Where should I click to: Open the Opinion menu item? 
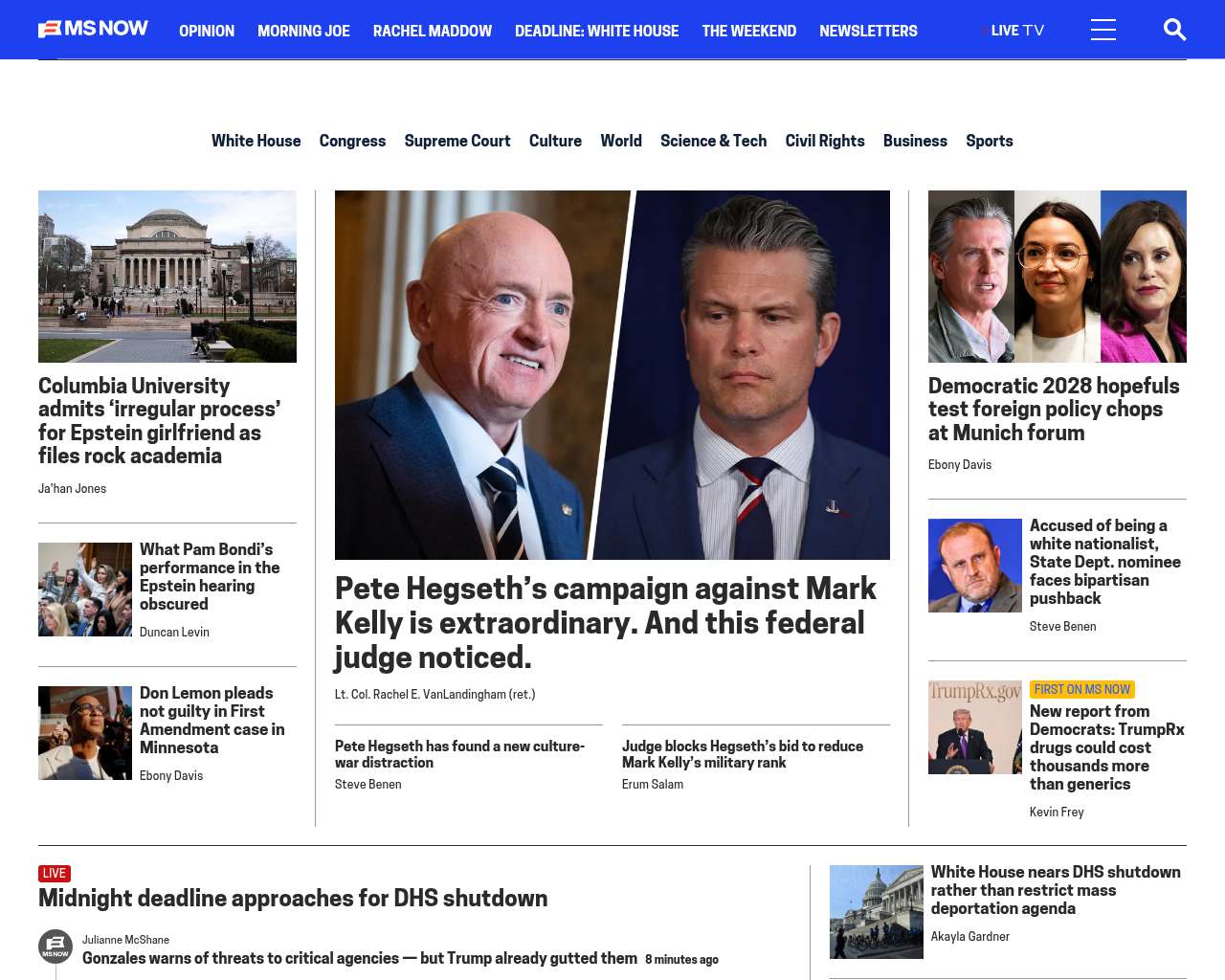[207, 31]
